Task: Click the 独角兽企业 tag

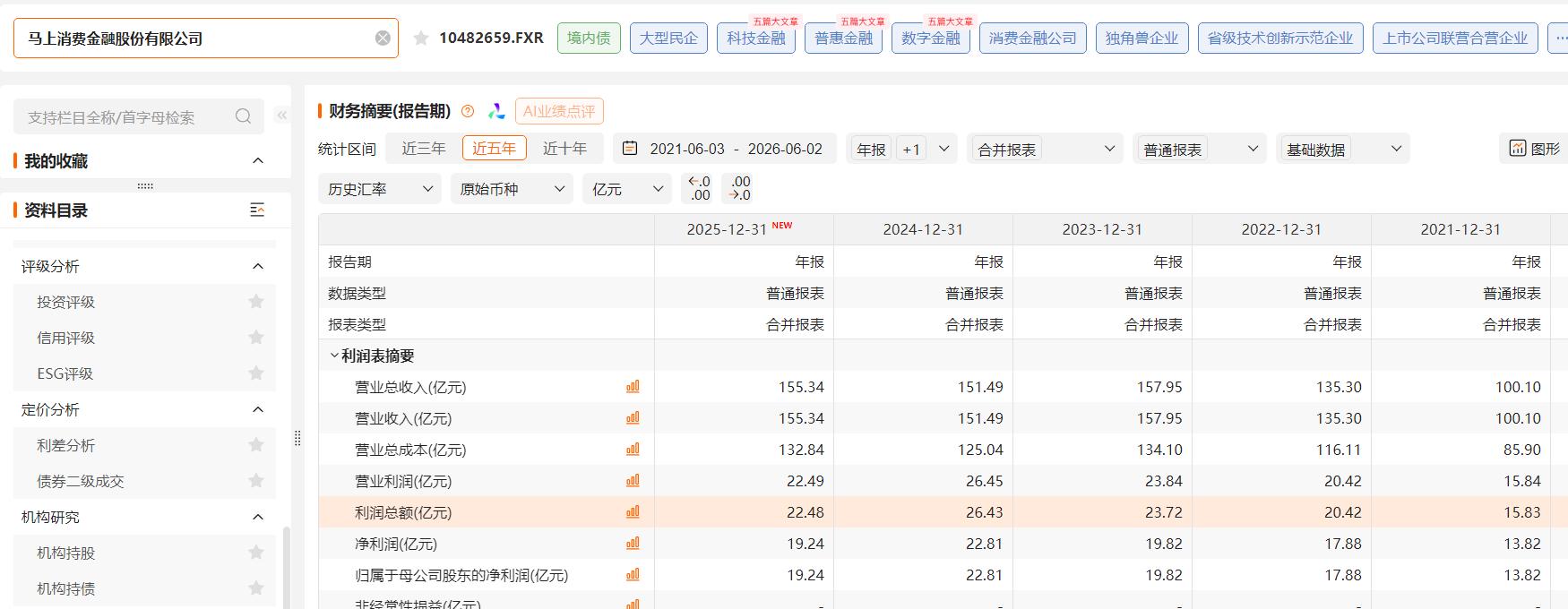Action: [x=1142, y=38]
